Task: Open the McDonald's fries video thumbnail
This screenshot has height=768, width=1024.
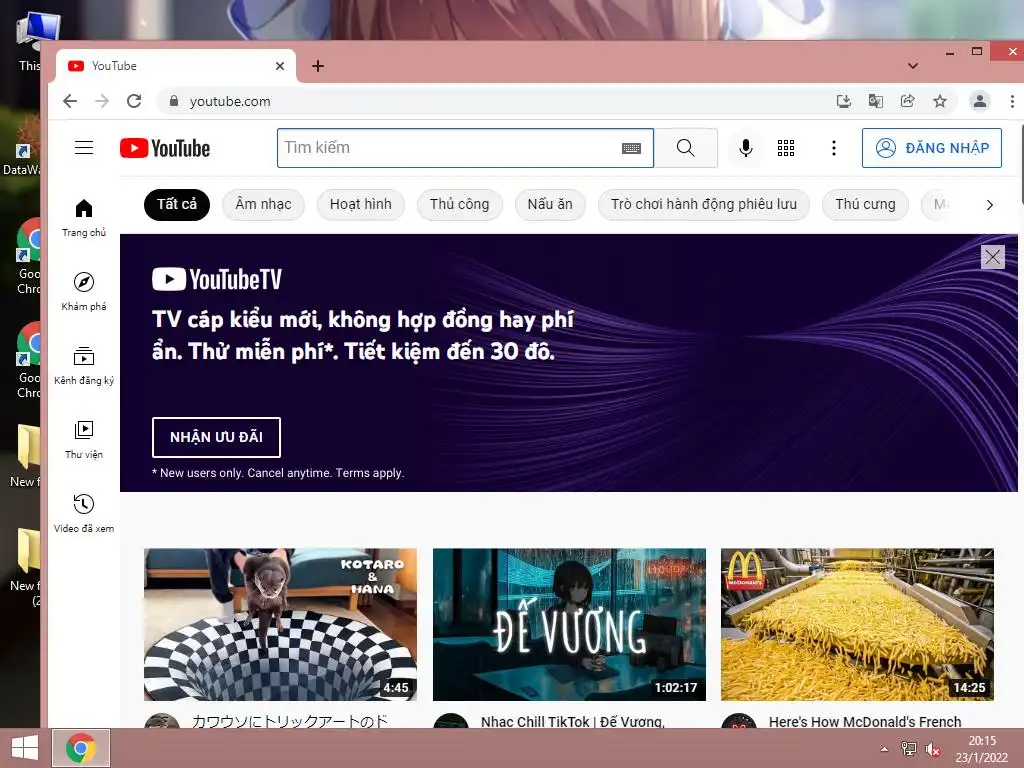Action: [857, 624]
